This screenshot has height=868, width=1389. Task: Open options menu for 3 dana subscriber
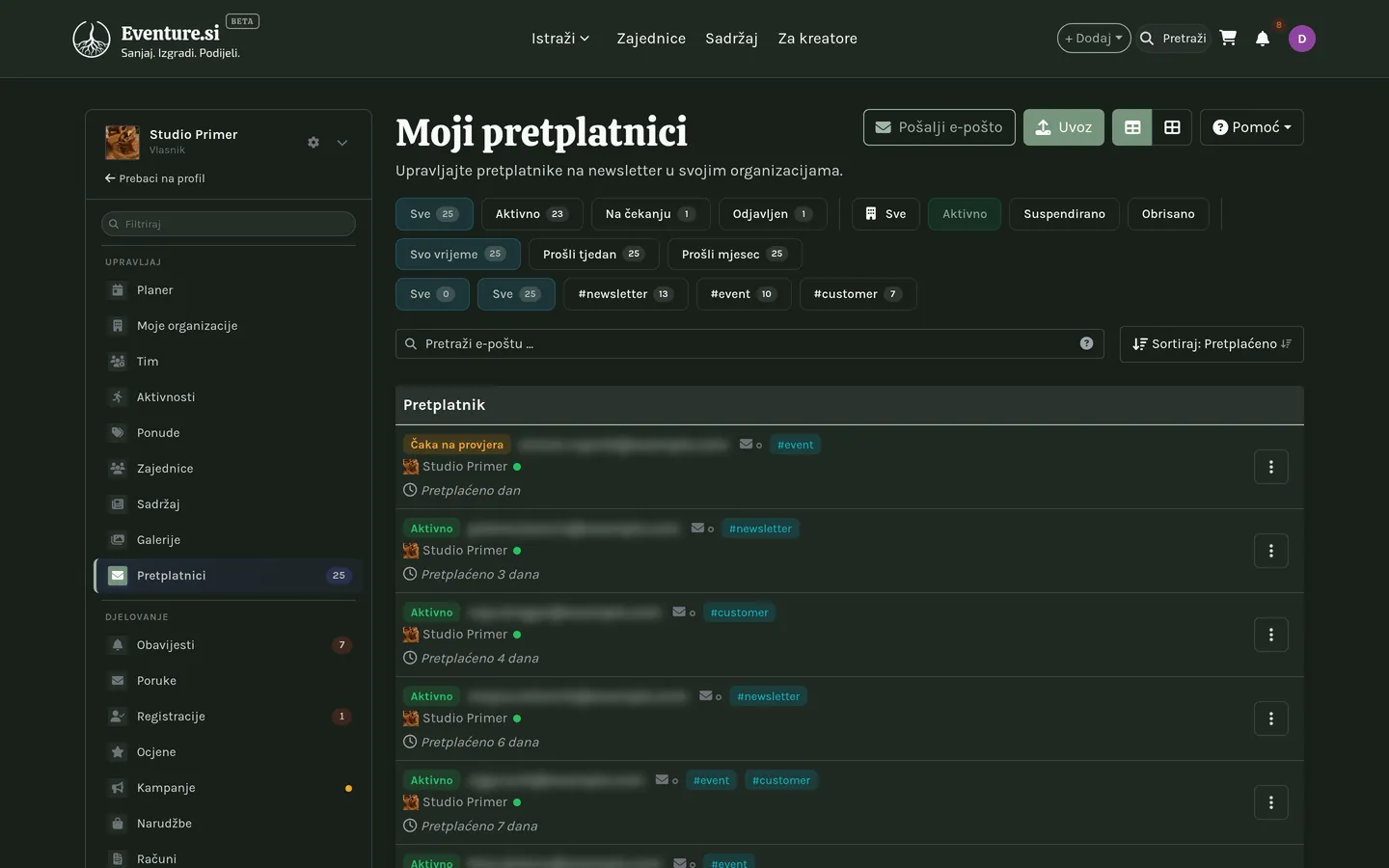click(x=1271, y=551)
